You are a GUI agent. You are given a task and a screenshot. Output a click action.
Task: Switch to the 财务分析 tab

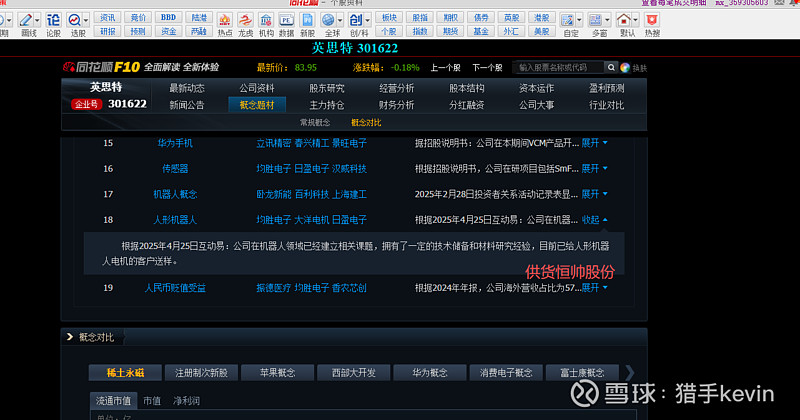[396, 105]
